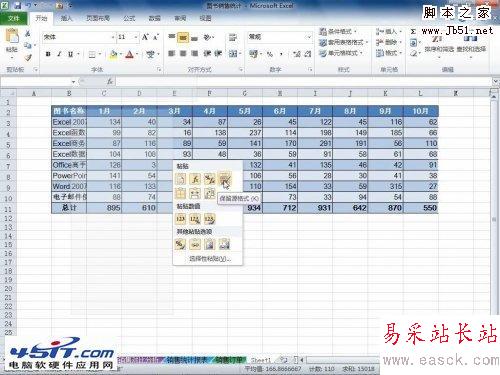500x375 pixels.
Task: Open the Delete cells dropdown
Action: tap(388, 42)
